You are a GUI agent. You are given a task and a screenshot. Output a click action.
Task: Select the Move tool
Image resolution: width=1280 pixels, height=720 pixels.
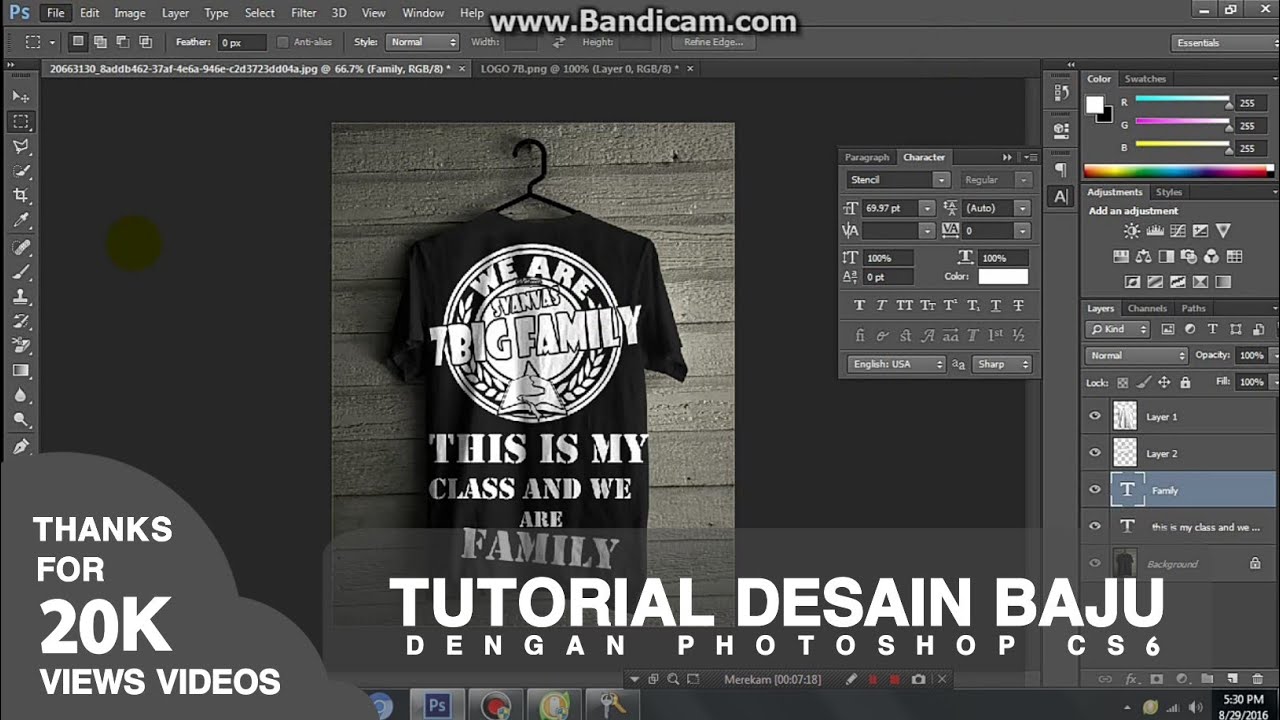[x=21, y=97]
